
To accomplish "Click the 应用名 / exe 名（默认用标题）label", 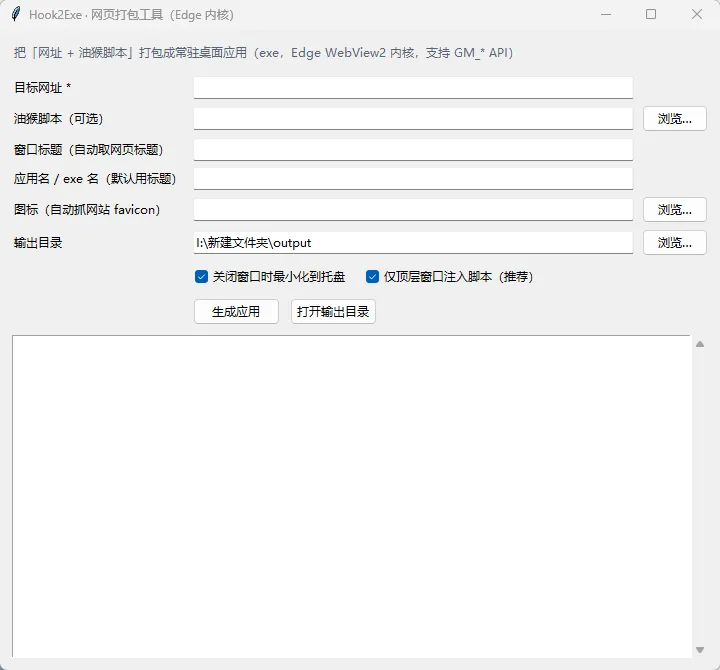I will pyautogui.click(x=95, y=179).
